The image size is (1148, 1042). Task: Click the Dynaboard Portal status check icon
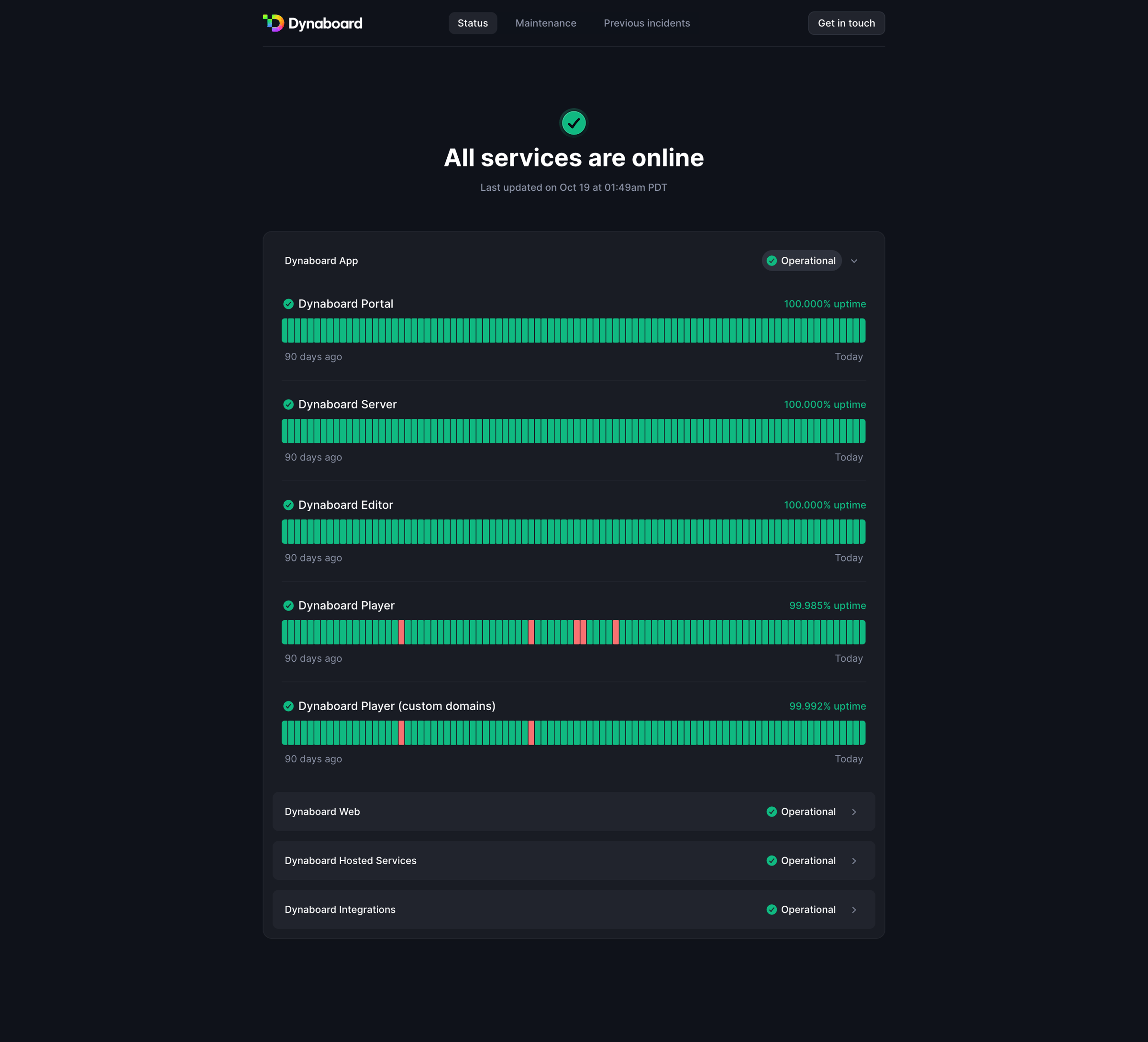pos(288,304)
